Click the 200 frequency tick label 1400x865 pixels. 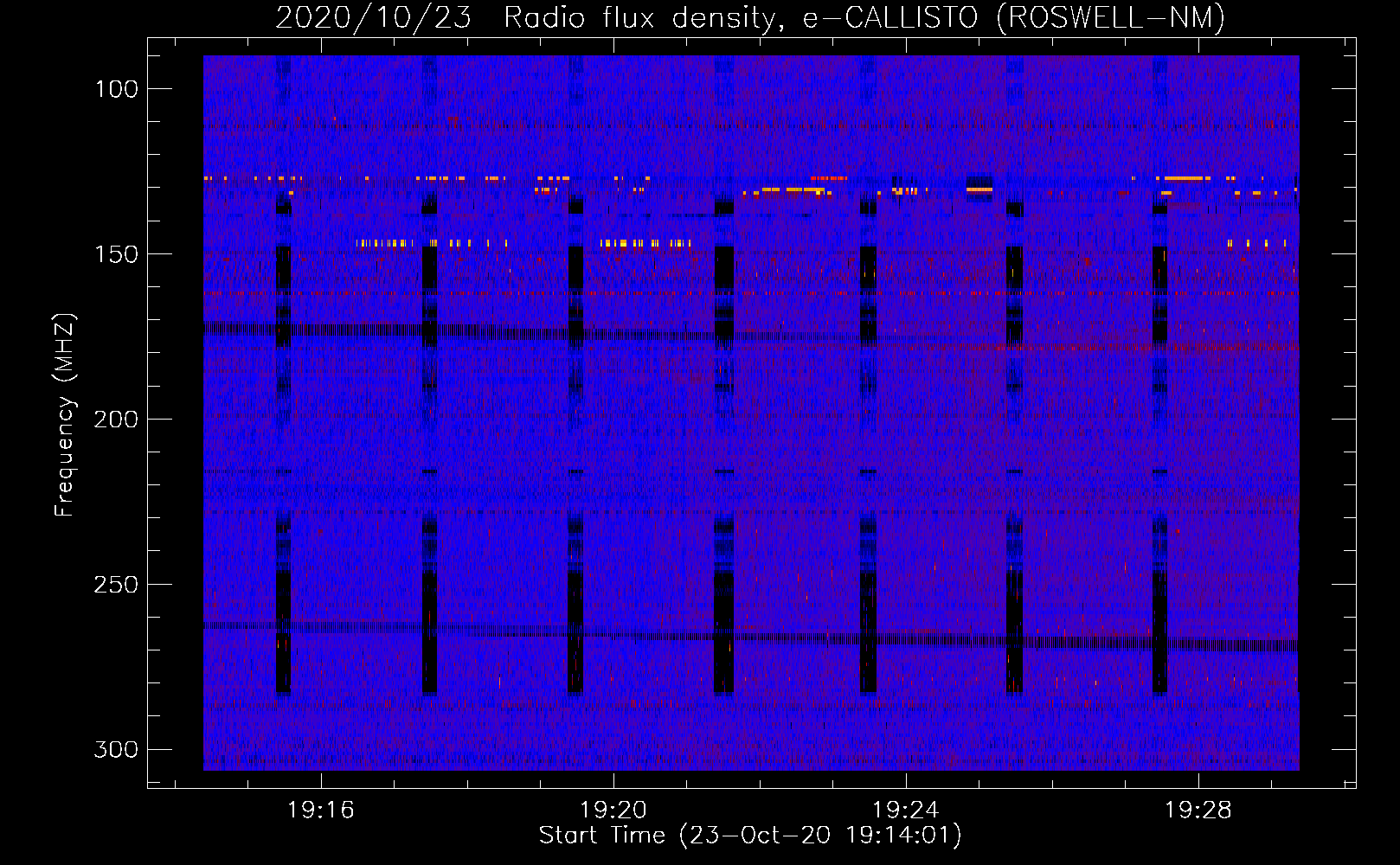click(116, 420)
